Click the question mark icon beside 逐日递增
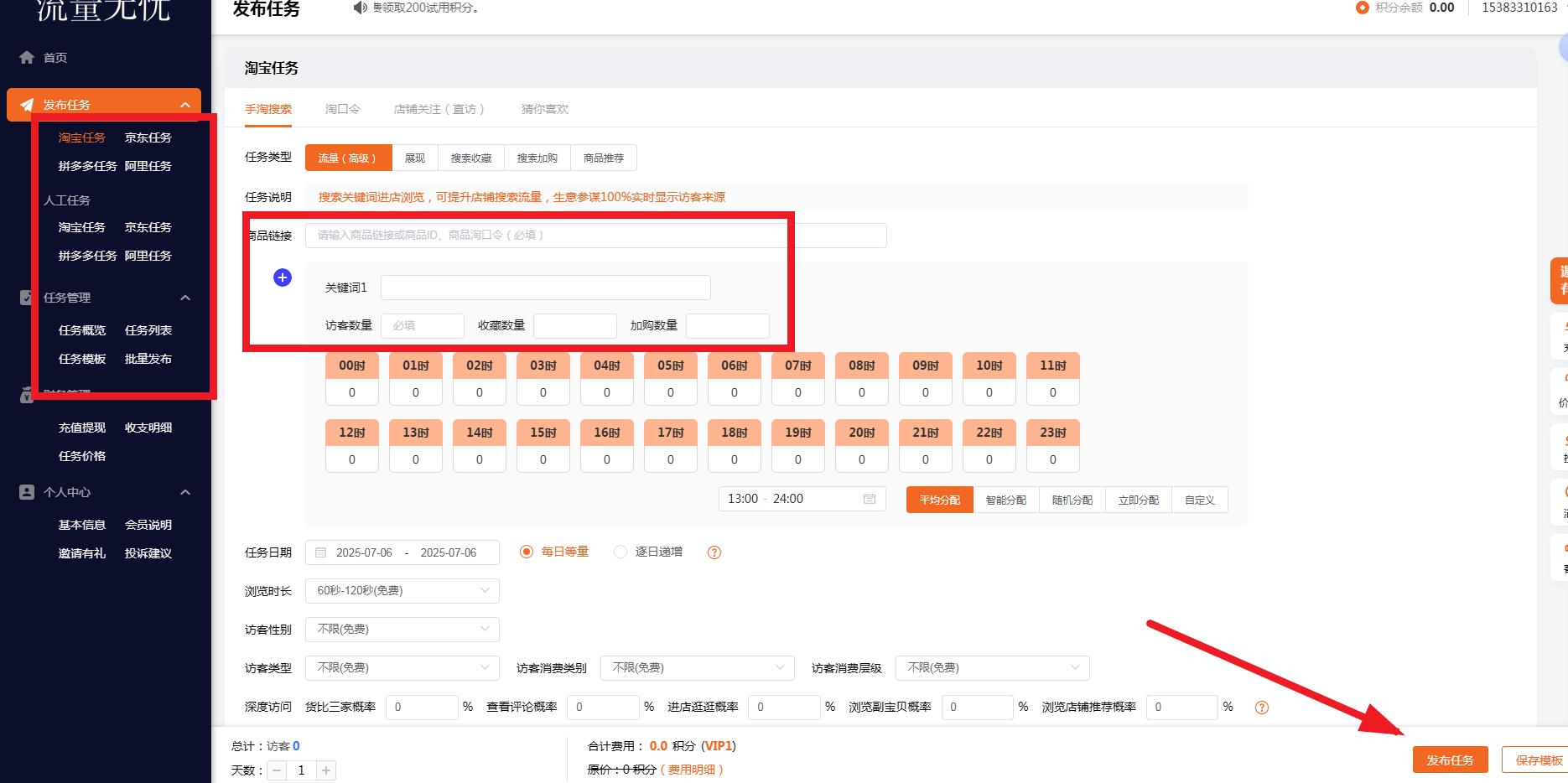Screen dimensions: 1568x783 [x=714, y=552]
